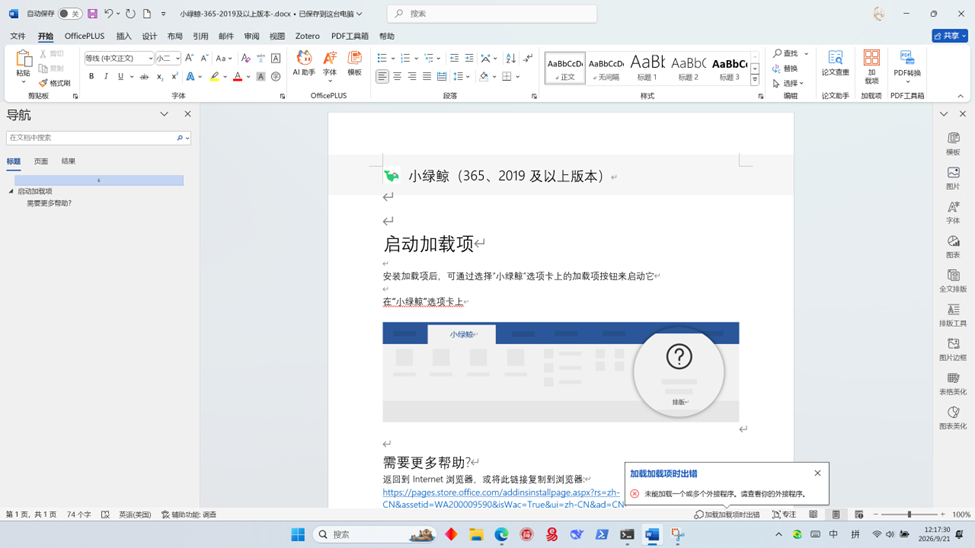Screen dimensions: 975x548
Task: Open the Windows Start menu
Action: tap(298, 534)
